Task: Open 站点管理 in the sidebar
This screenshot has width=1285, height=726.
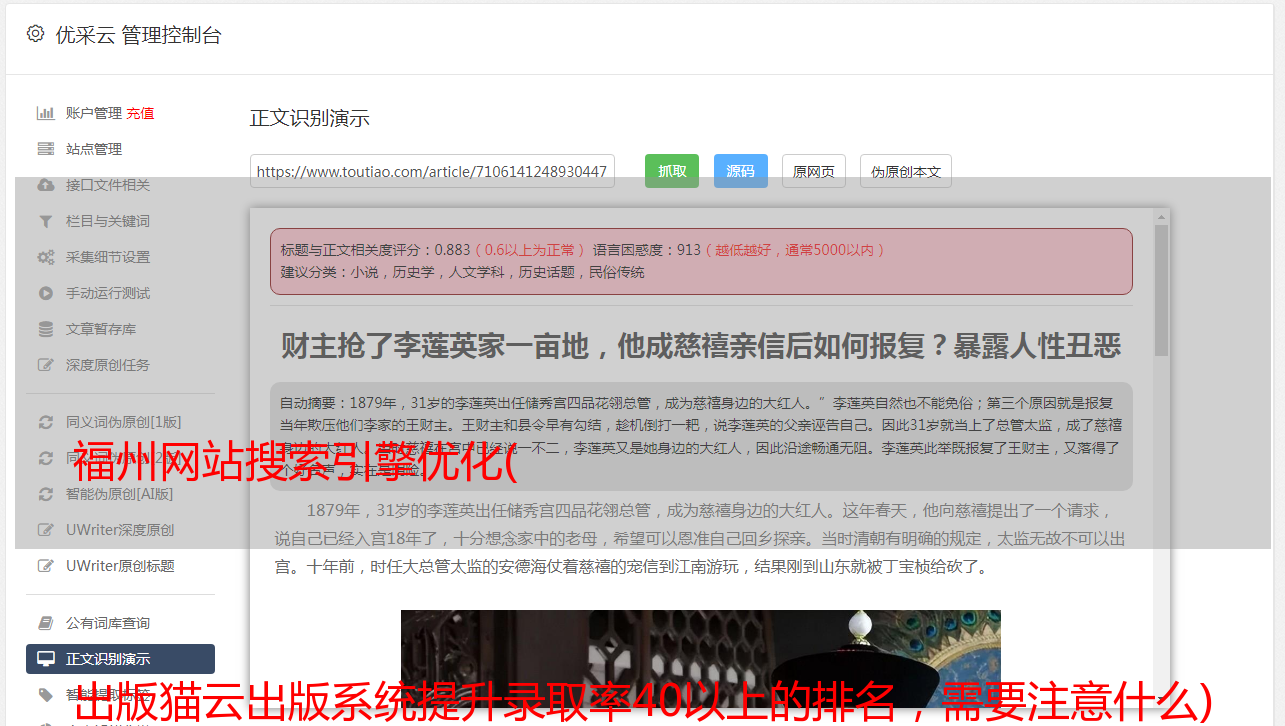Action: pos(94,149)
